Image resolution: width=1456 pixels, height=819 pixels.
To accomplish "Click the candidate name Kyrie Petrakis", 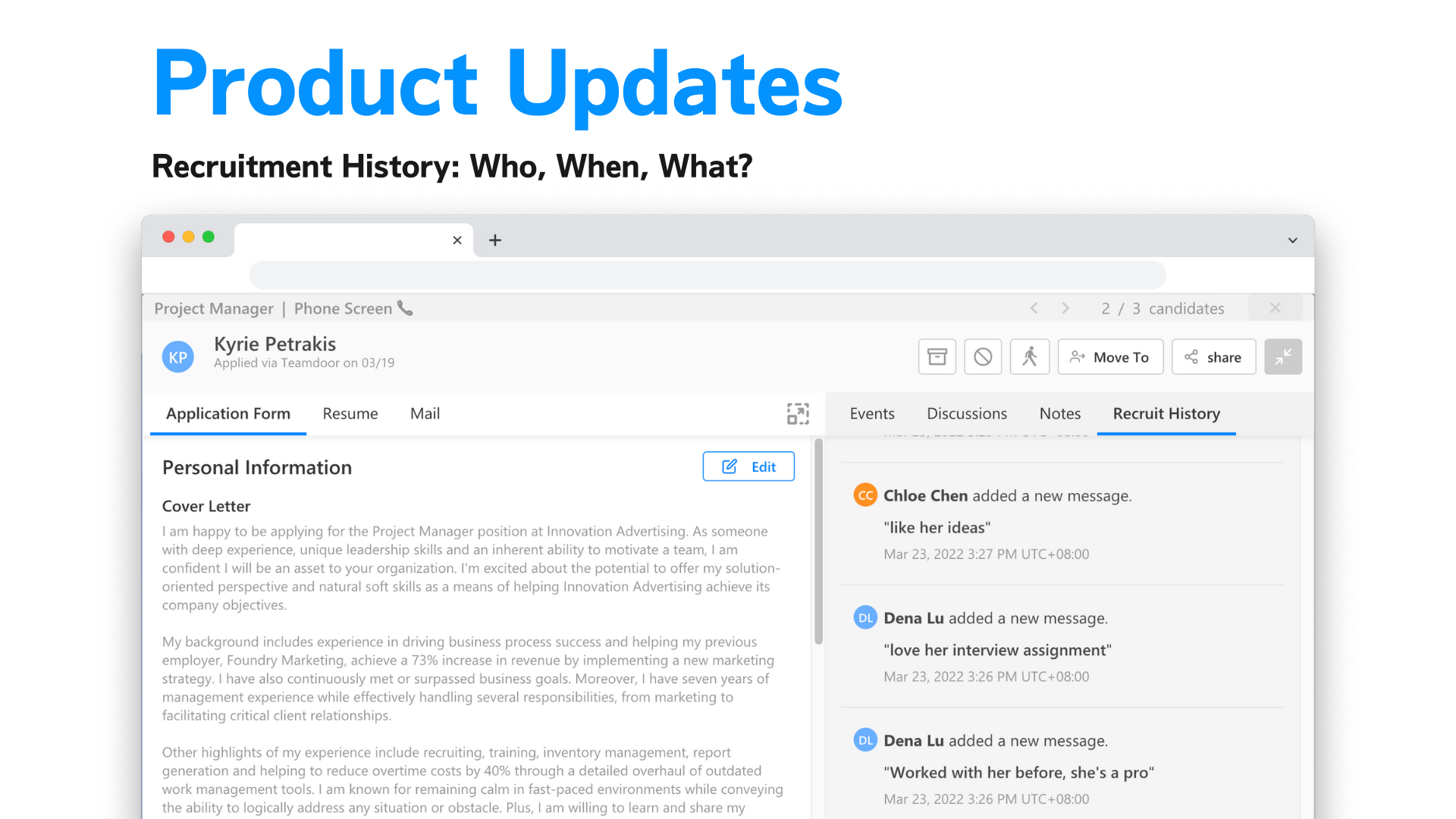I will 275,344.
